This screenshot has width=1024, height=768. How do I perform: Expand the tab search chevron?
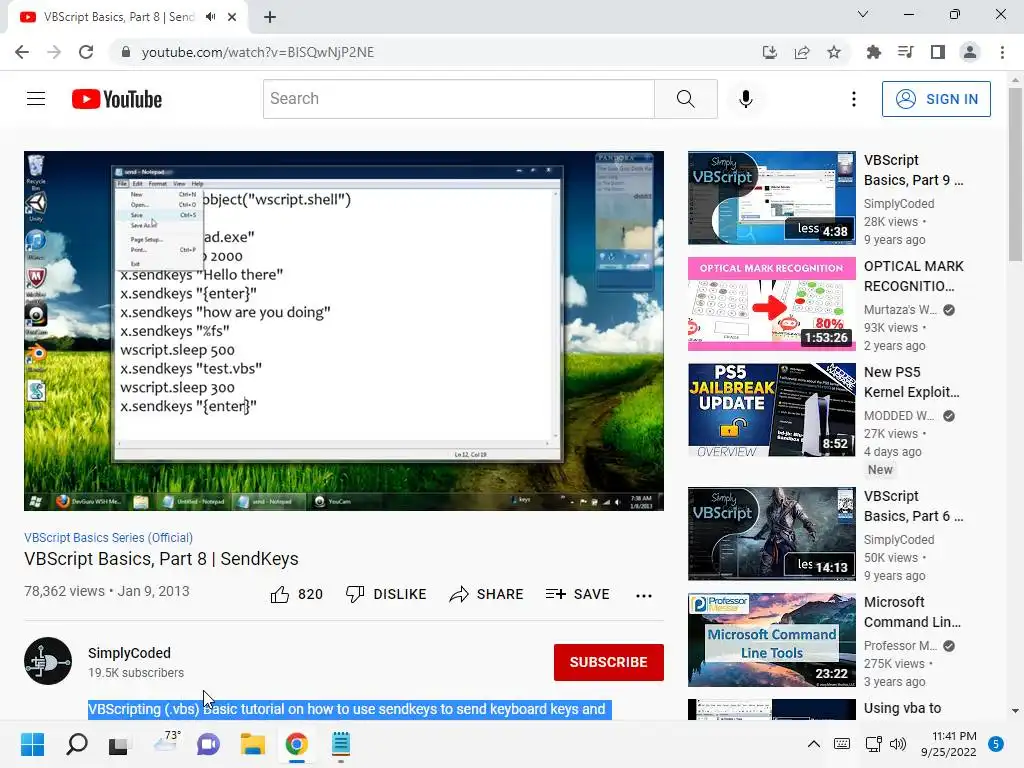pos(863,14)
